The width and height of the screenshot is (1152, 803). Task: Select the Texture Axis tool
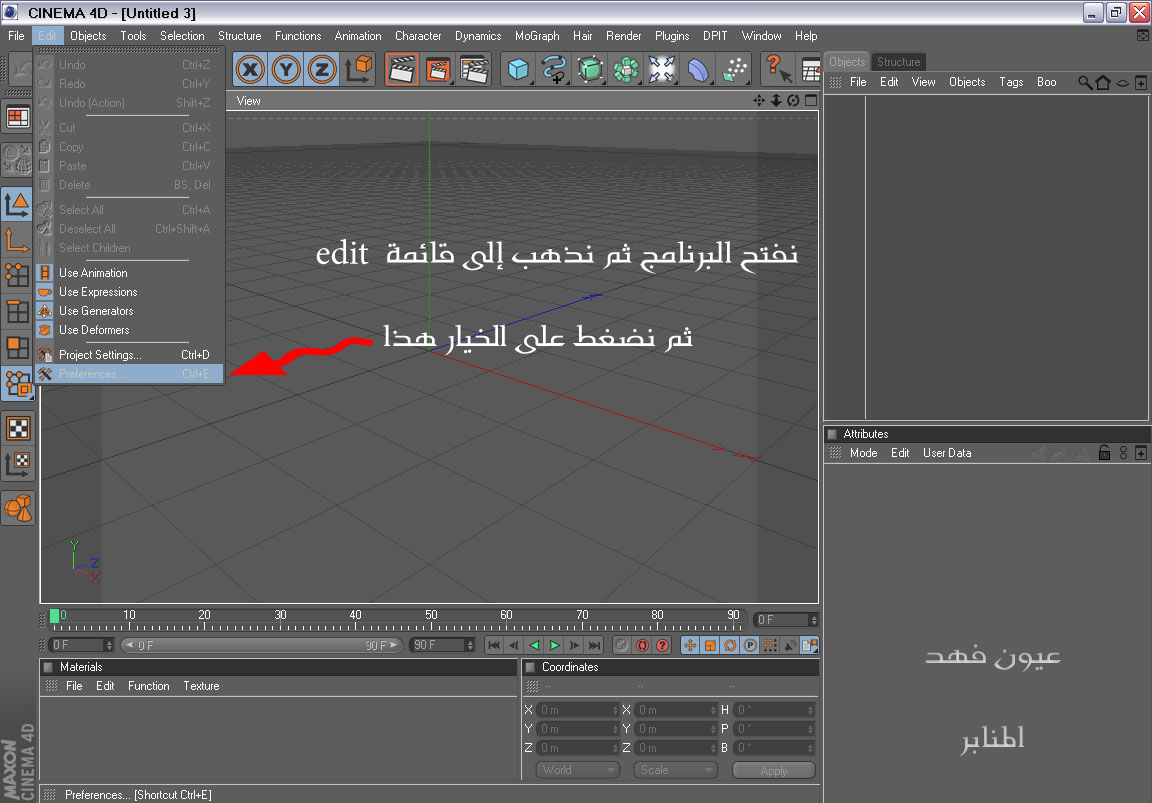(x=18, y=464)
